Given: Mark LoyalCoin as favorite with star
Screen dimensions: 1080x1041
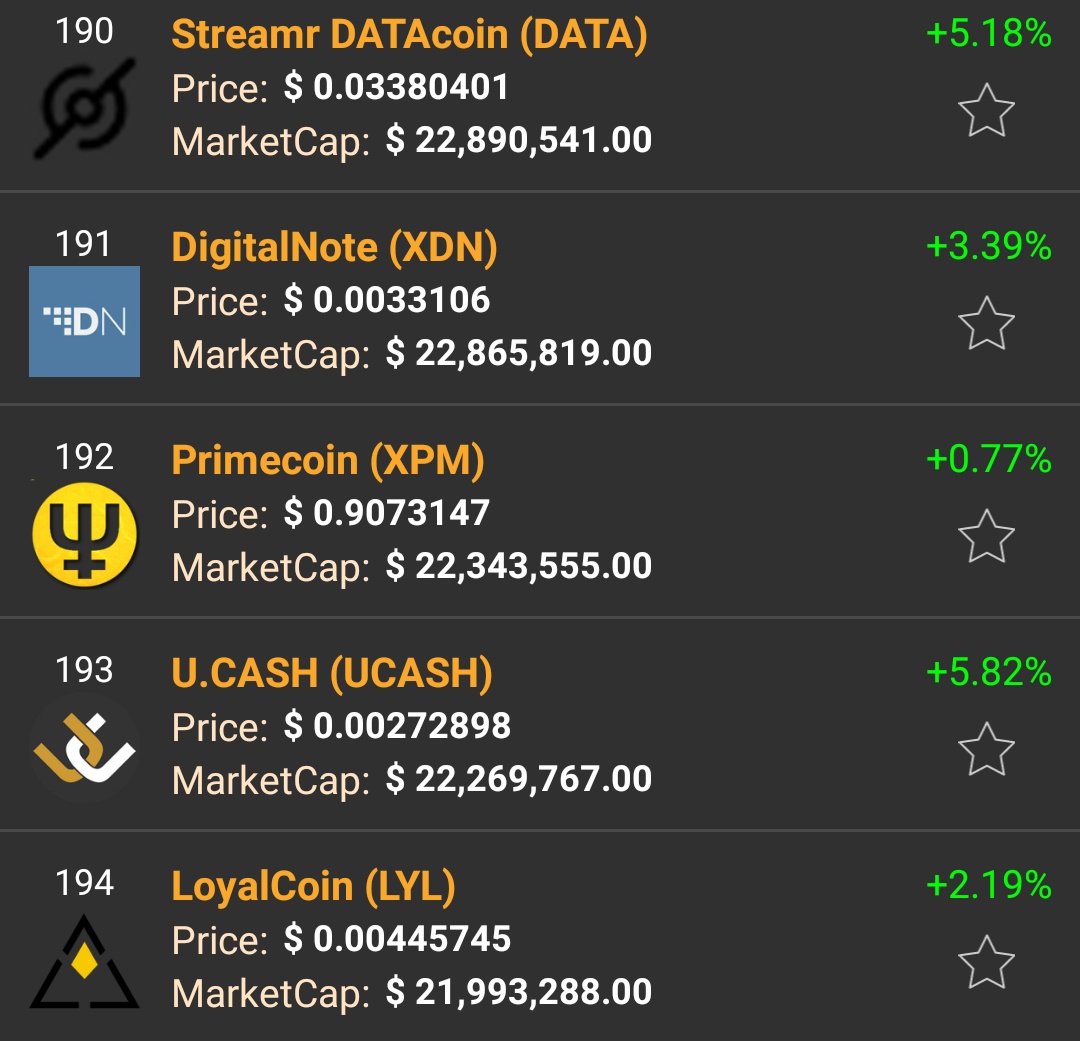Looking at the screenshot, I should coord(986,962).
